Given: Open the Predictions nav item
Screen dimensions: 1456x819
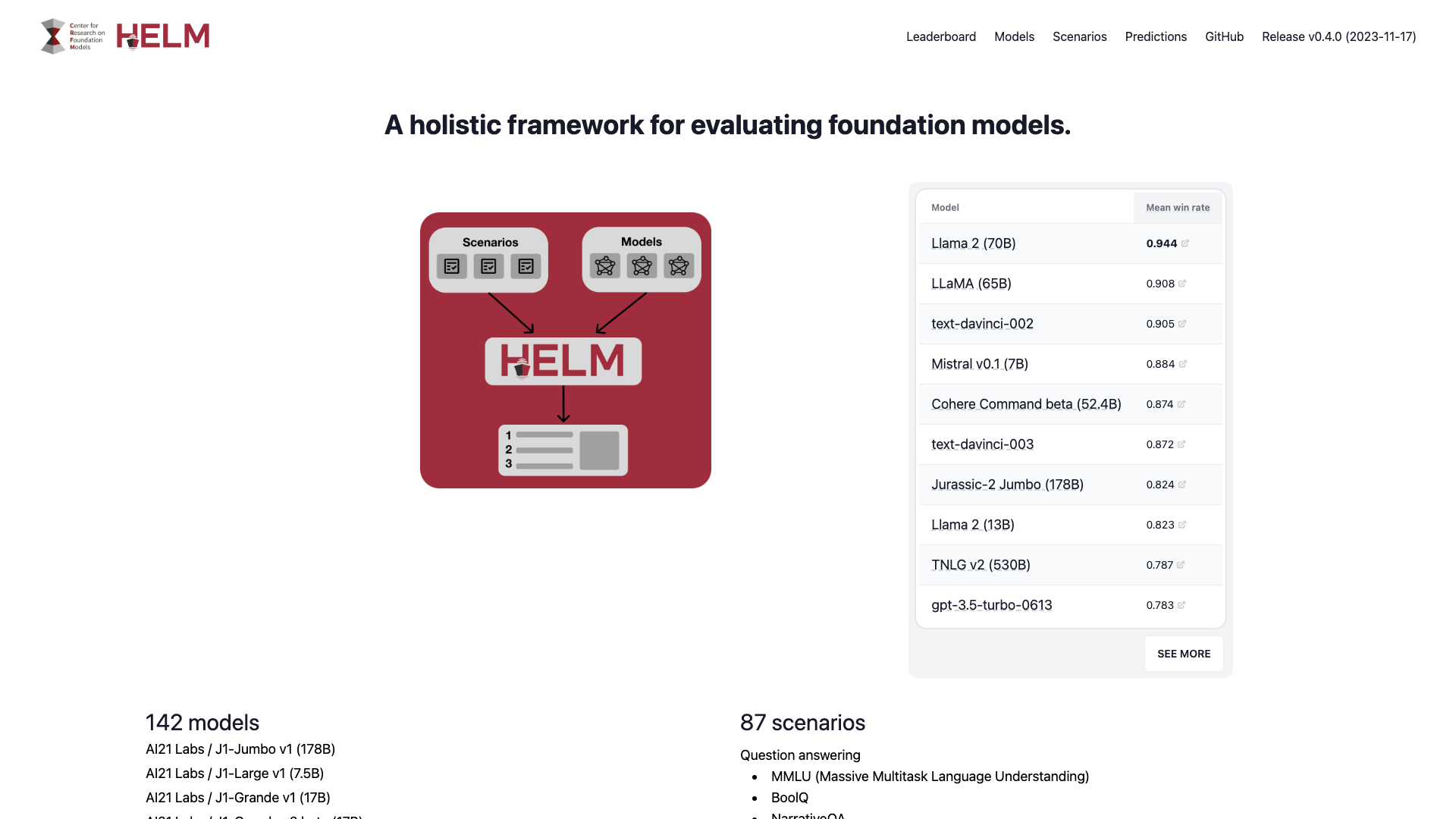Looking at the screenshot, I should click(1156, 36).
